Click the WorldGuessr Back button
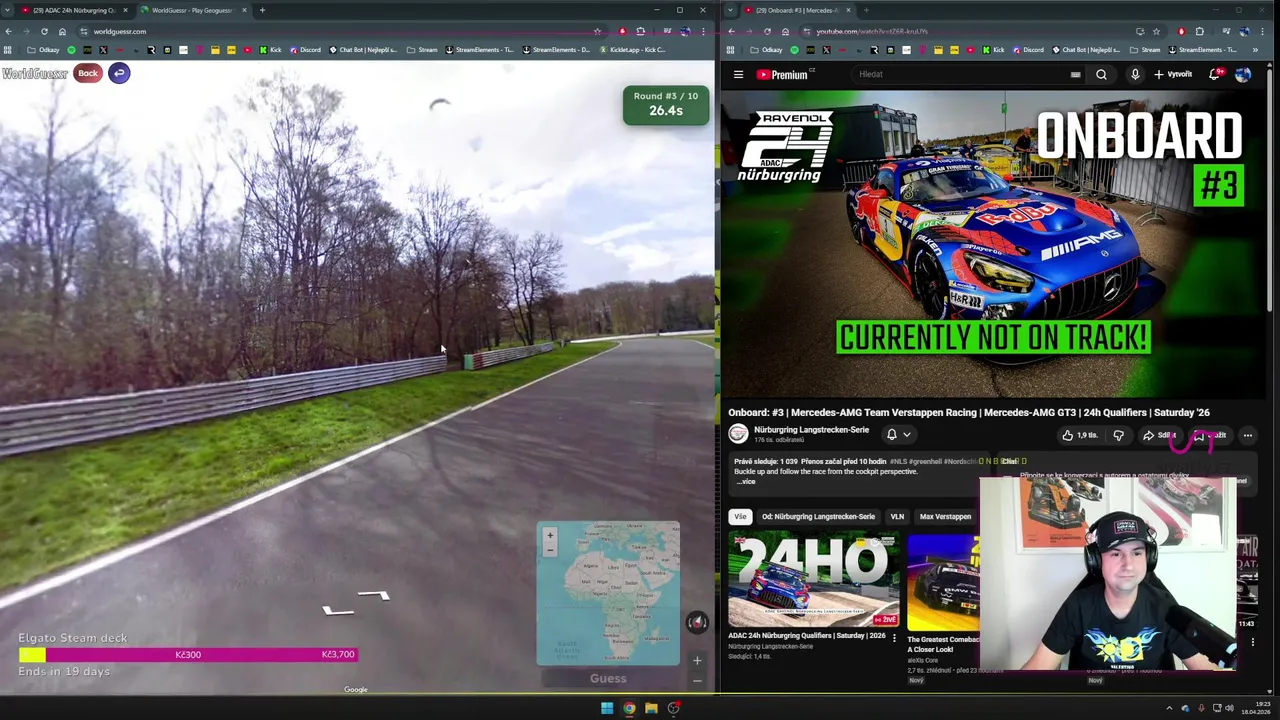 coord(88,73)
